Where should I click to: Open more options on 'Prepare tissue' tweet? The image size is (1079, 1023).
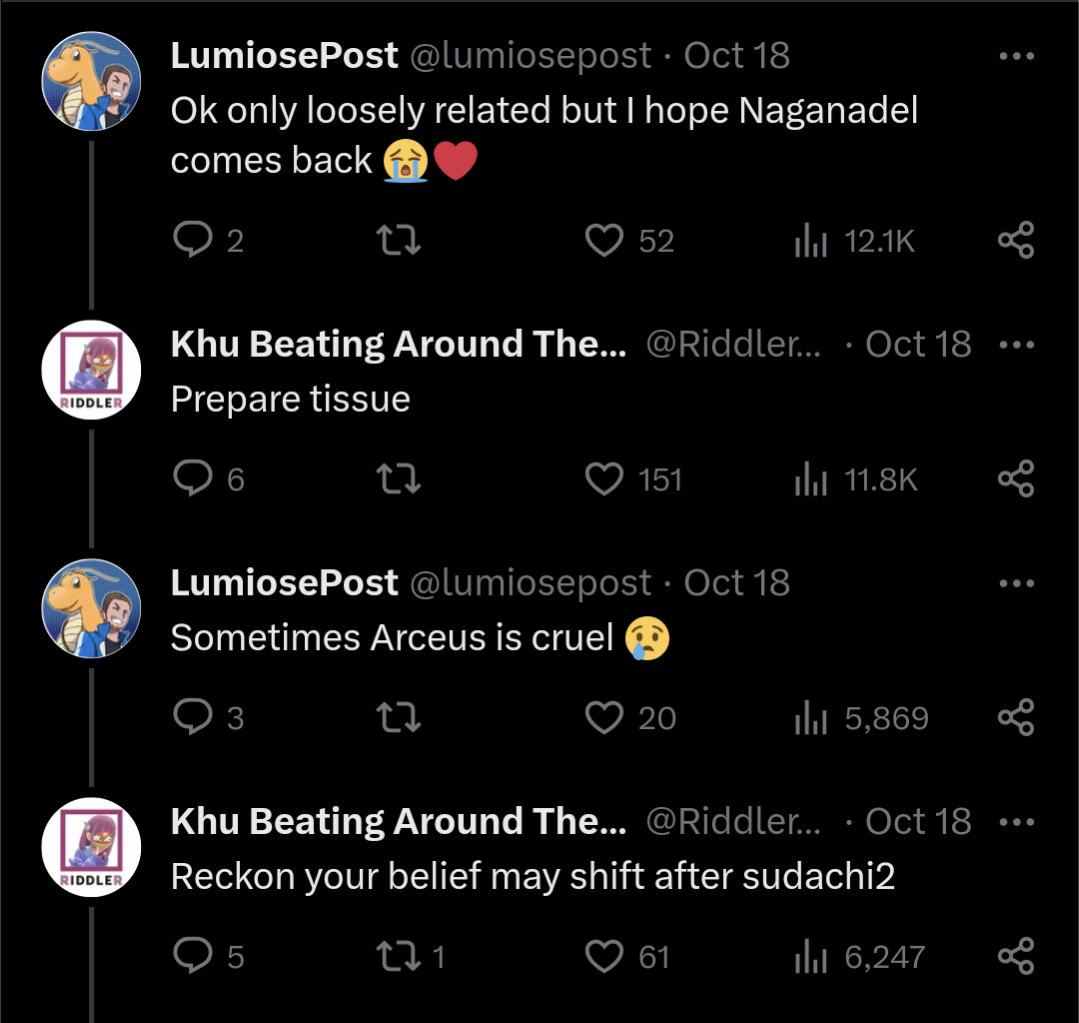click(1016, 345)
